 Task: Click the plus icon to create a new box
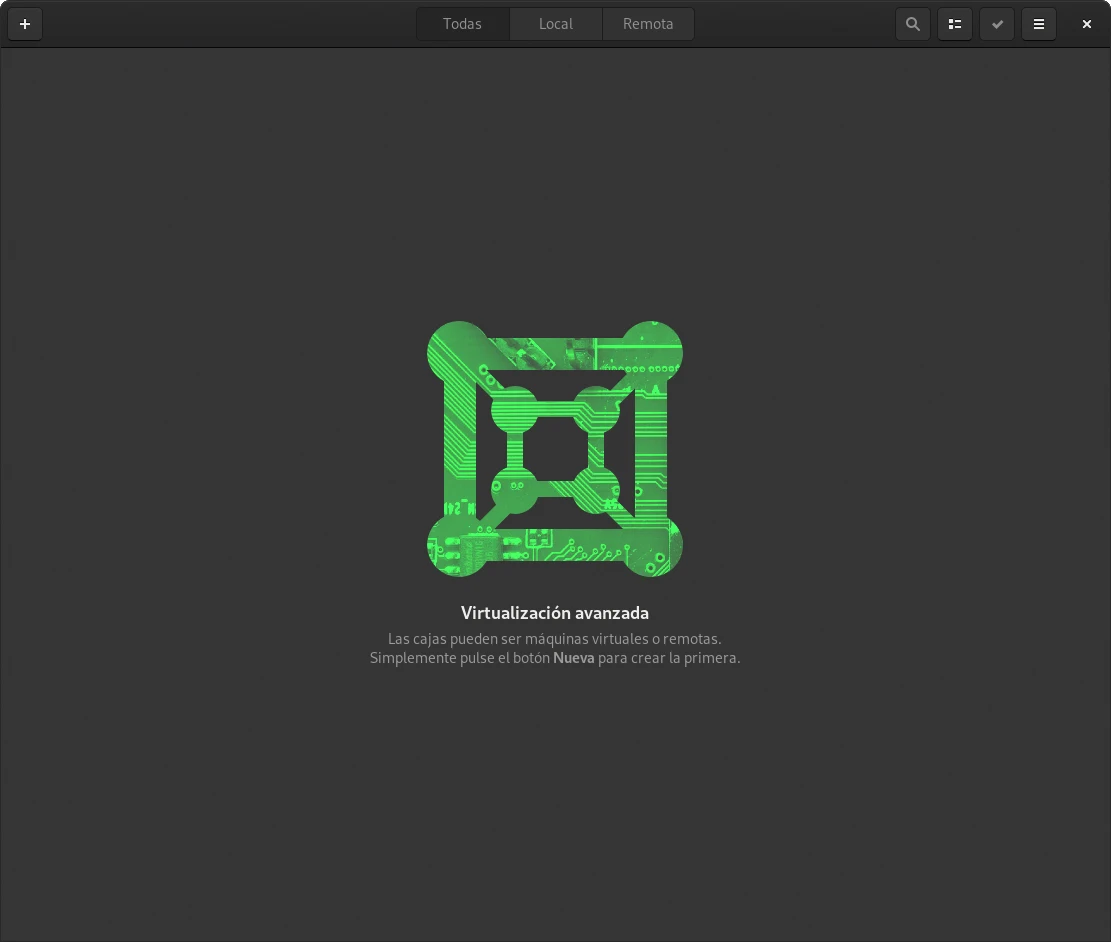25,24
